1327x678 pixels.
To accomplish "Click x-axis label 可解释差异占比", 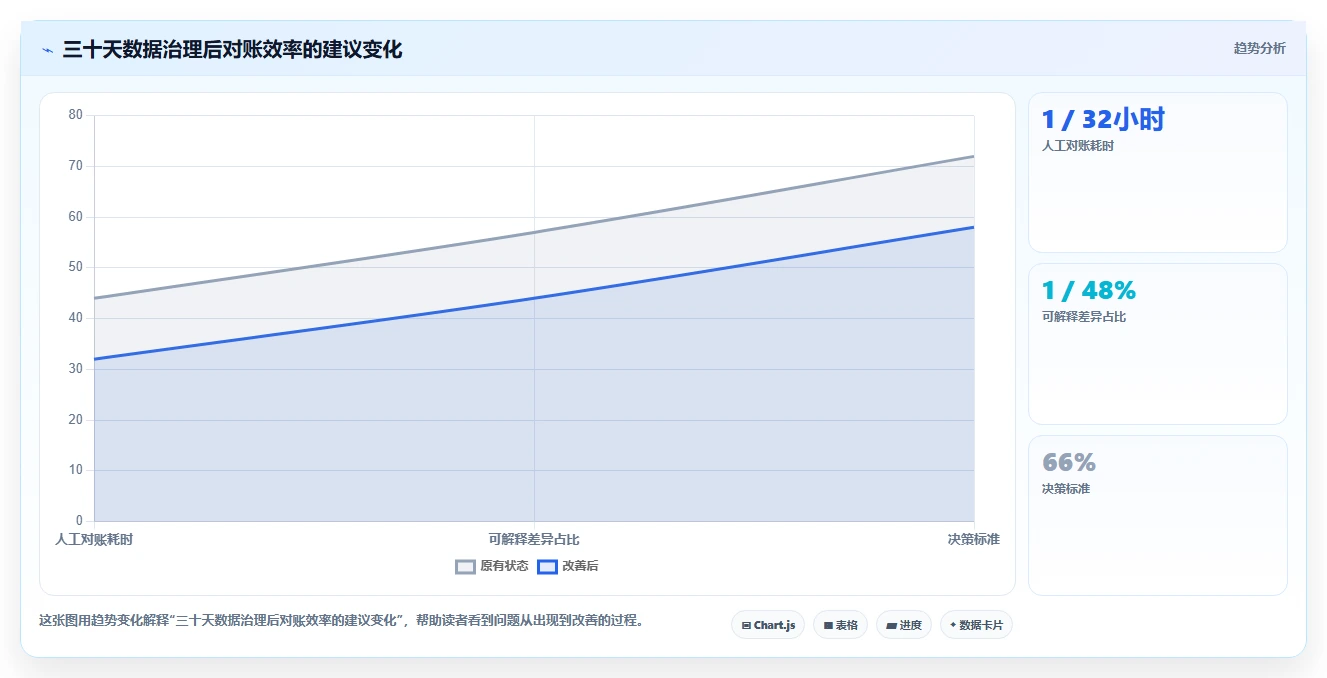I will pyautogui.click(x=534, y=539).
